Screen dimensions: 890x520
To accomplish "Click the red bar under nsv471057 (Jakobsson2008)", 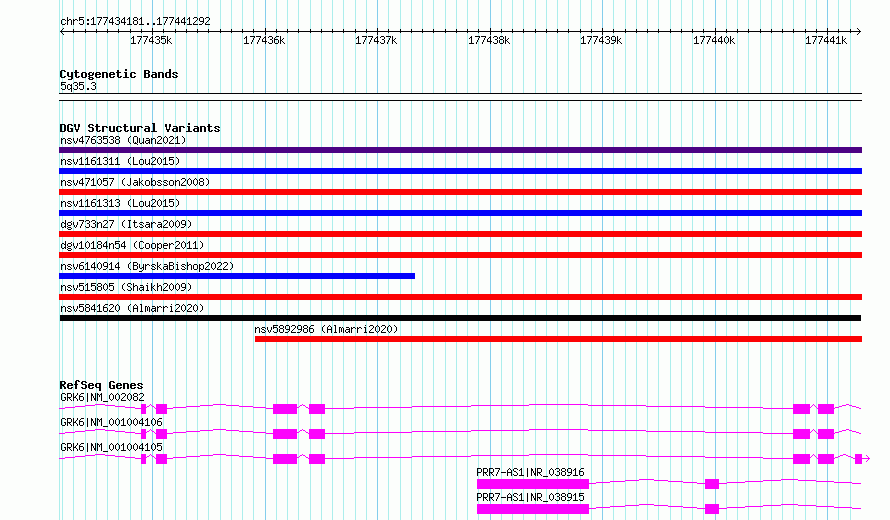I will (460, 192).
